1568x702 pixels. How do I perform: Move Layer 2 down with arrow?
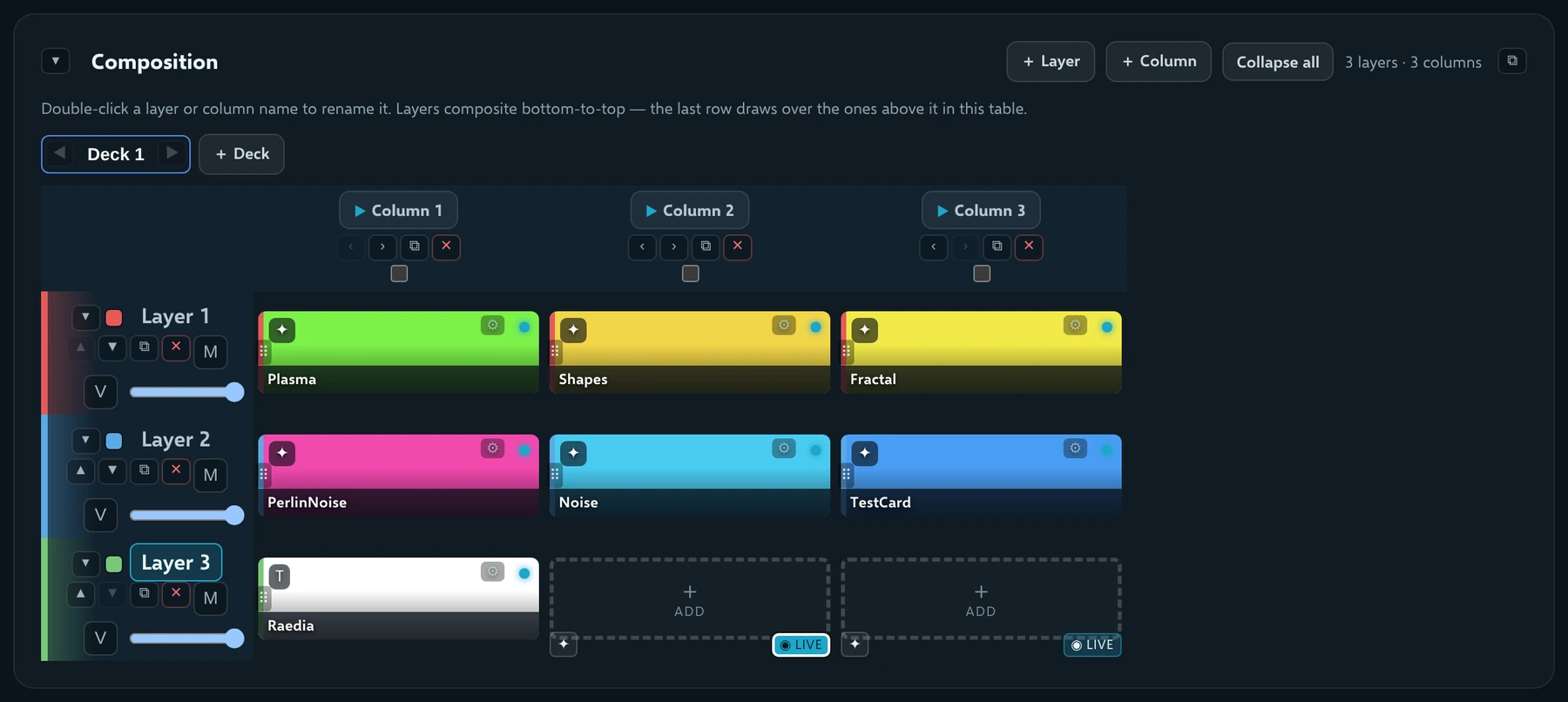tap(112, 470)
